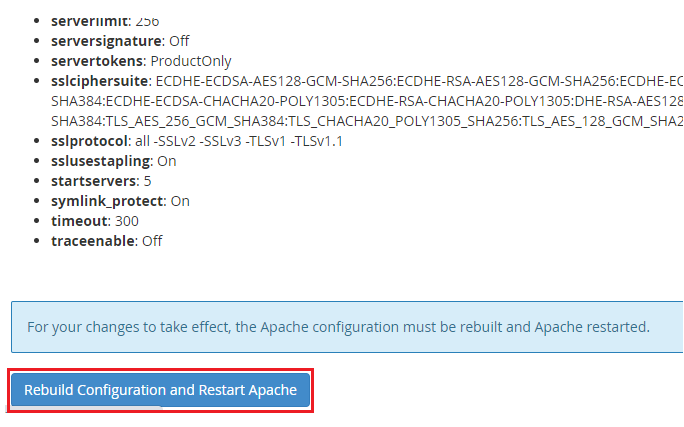Click the servertokens setting label
The height and width of the screenshot is (427, 684).
click(97, 61)
